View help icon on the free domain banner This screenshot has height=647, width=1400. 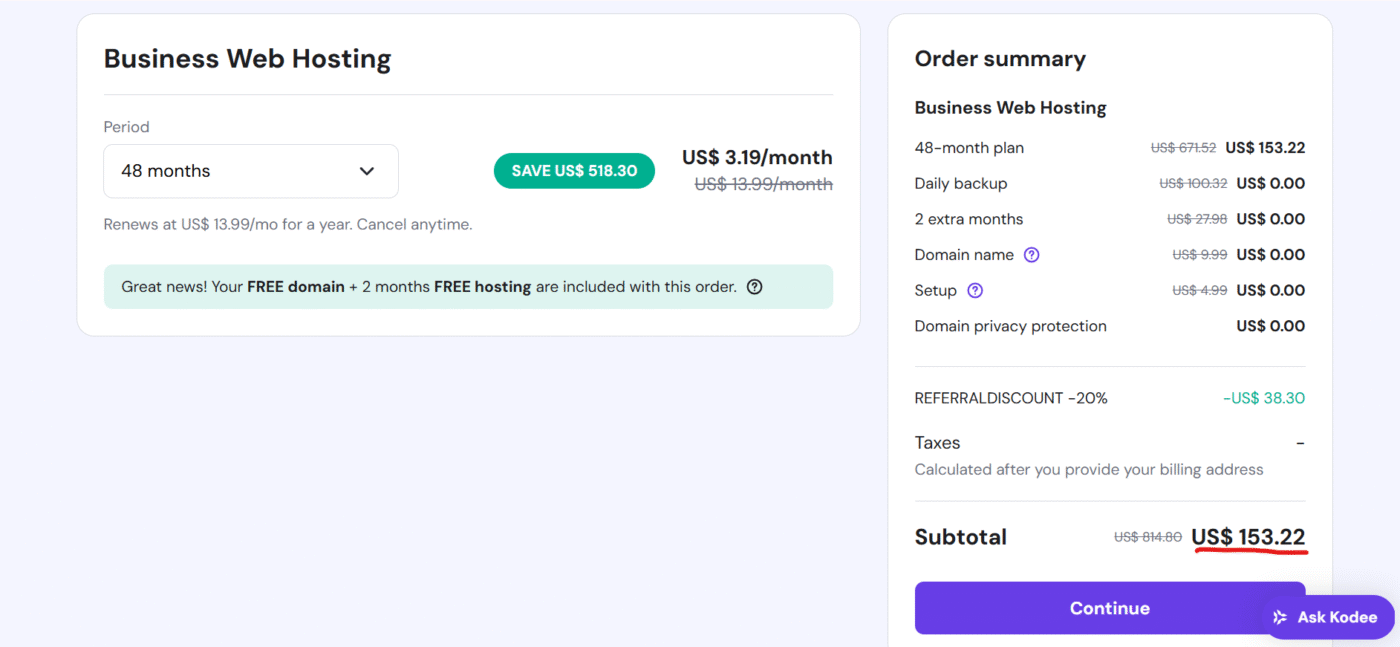754,287
